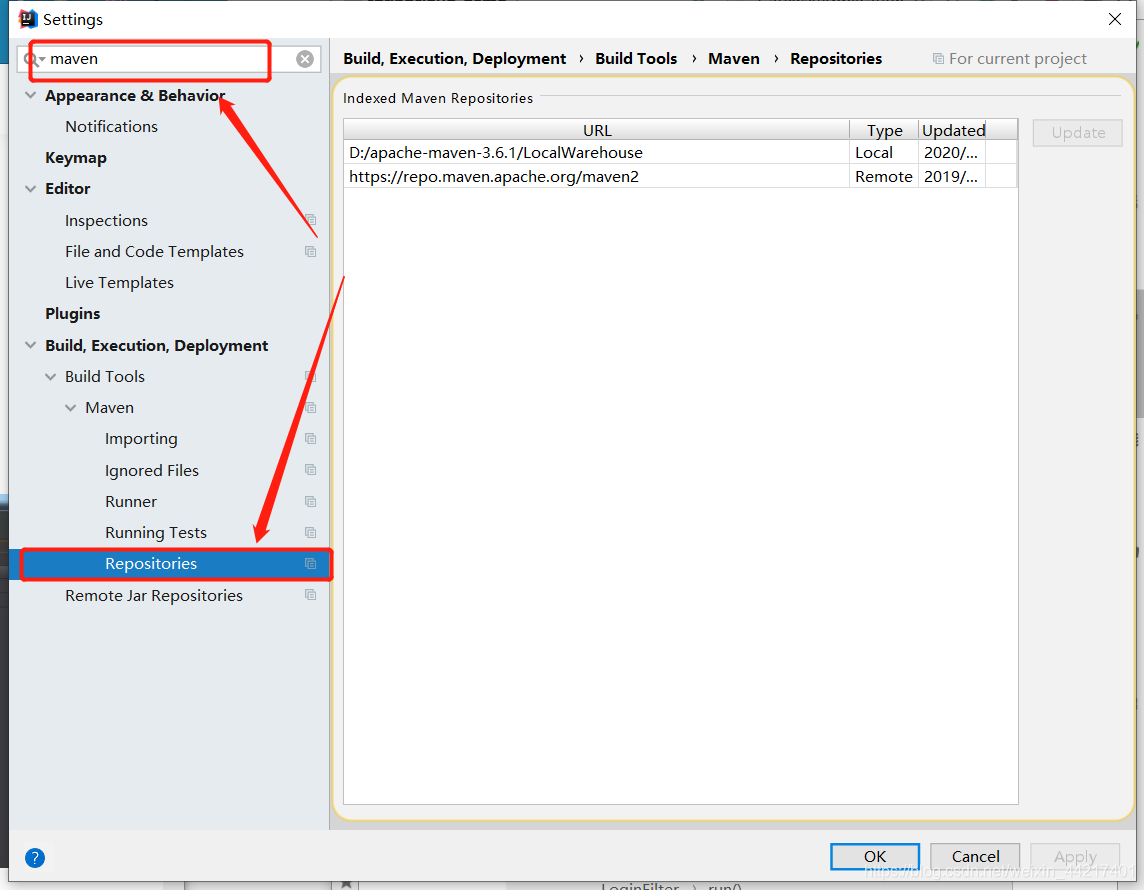Click the Apply button
Screen dimensions: 1144x890
point(1075,856)
